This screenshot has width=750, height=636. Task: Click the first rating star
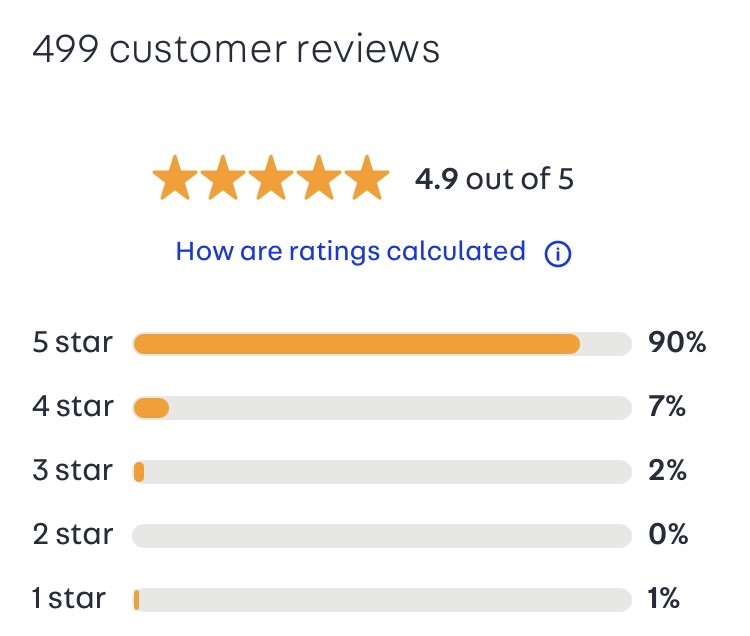tap(176, 177)
